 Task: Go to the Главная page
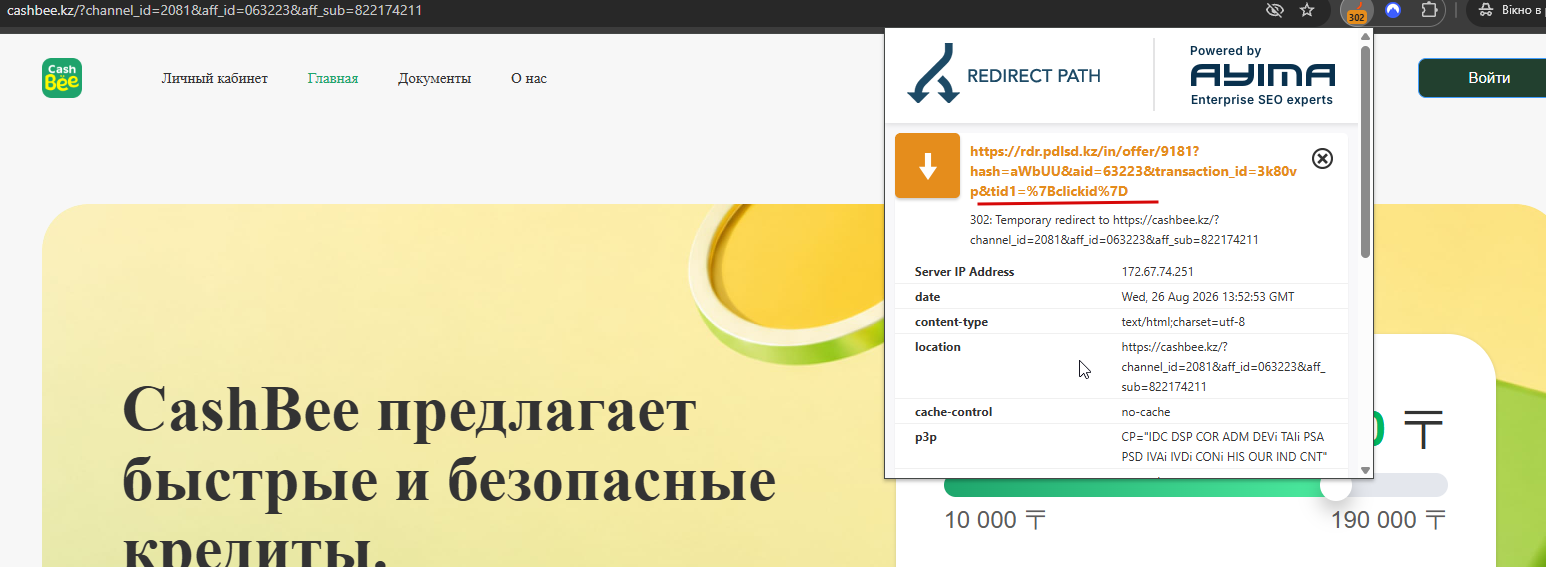pos(333,78)
